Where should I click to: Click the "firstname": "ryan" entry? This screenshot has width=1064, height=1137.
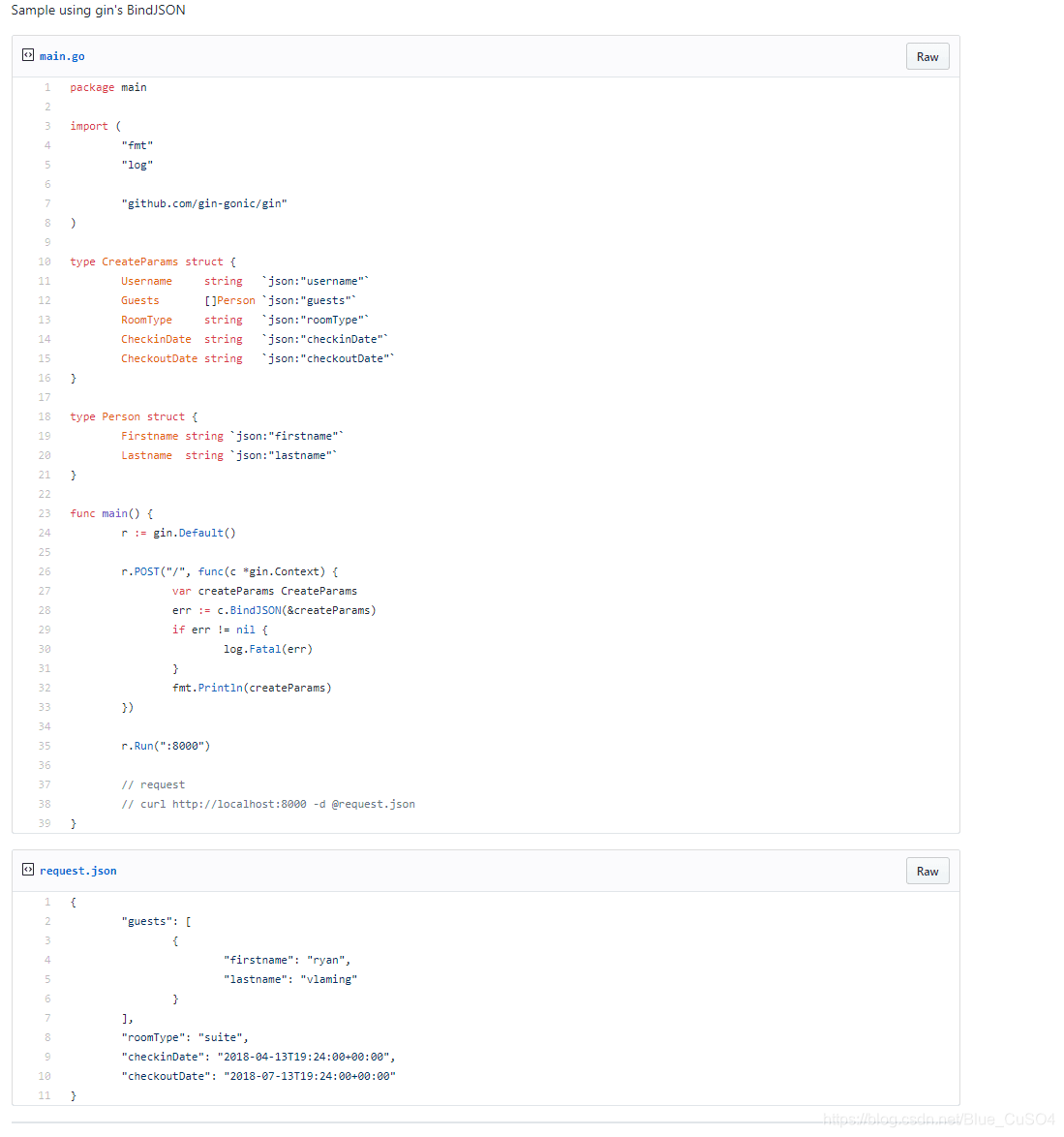pos(287,960)
